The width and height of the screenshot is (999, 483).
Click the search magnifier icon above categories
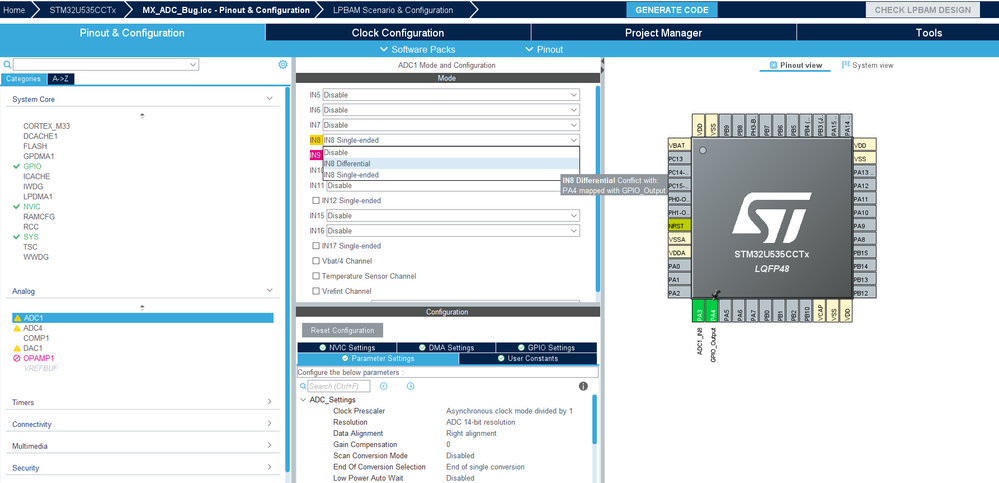(7, 64)
